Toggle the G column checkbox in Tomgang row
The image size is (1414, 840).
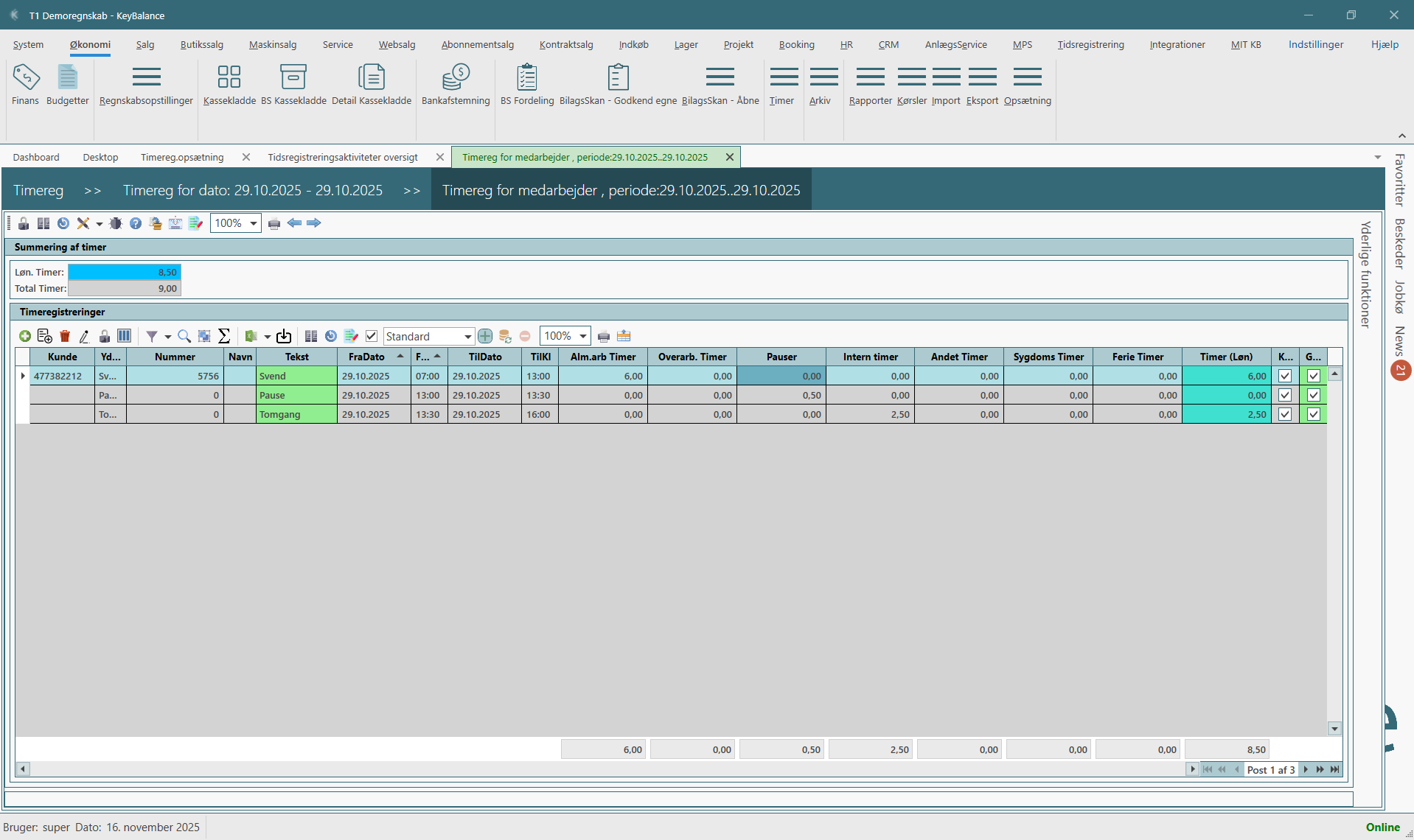pos(1313,414)
